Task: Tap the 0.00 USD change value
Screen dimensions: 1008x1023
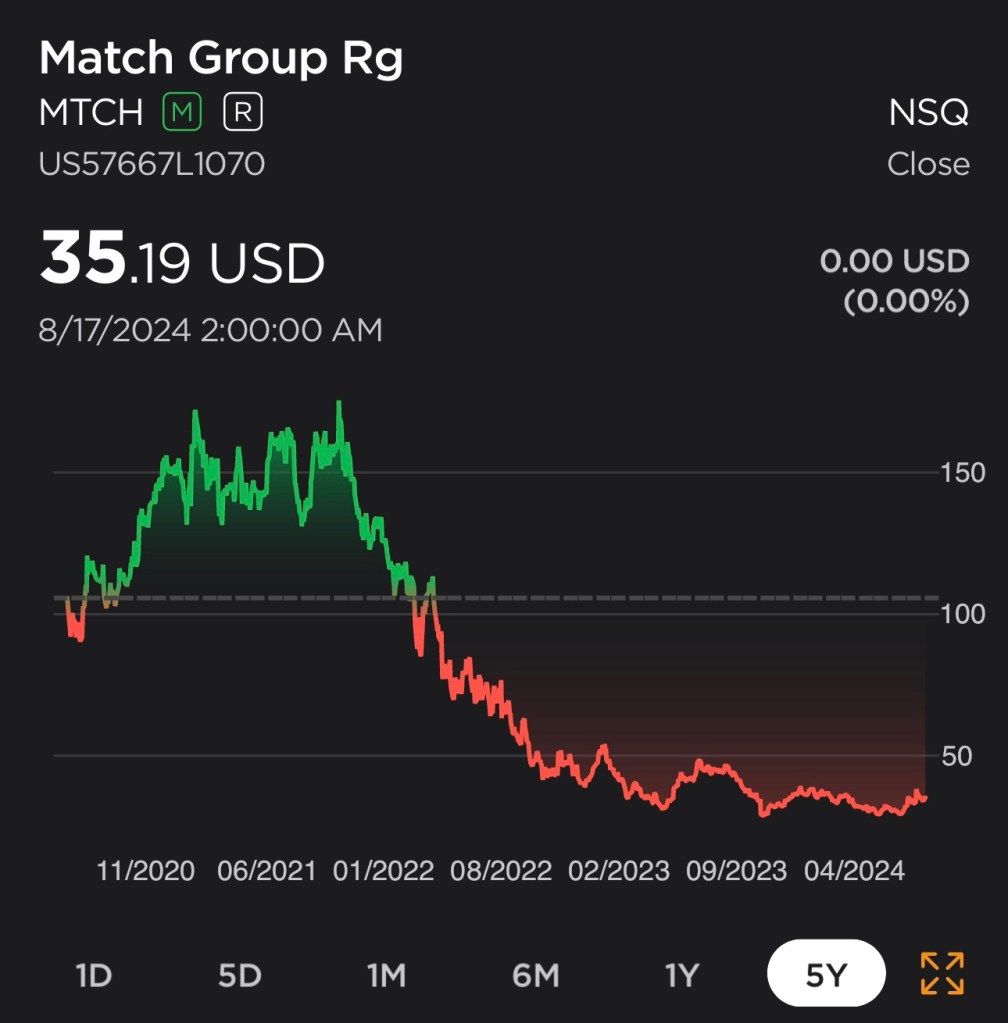Action: 894,262
